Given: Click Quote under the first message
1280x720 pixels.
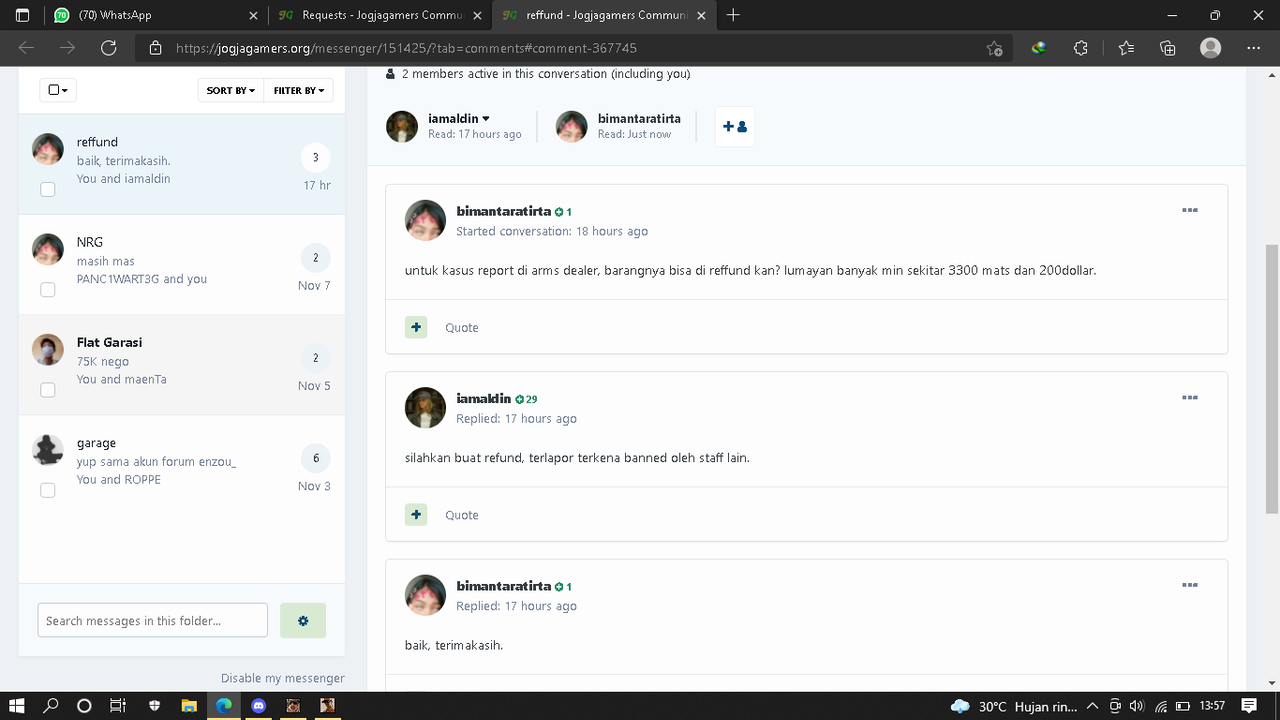Looking at the screenshot, I should pos(462,327).
